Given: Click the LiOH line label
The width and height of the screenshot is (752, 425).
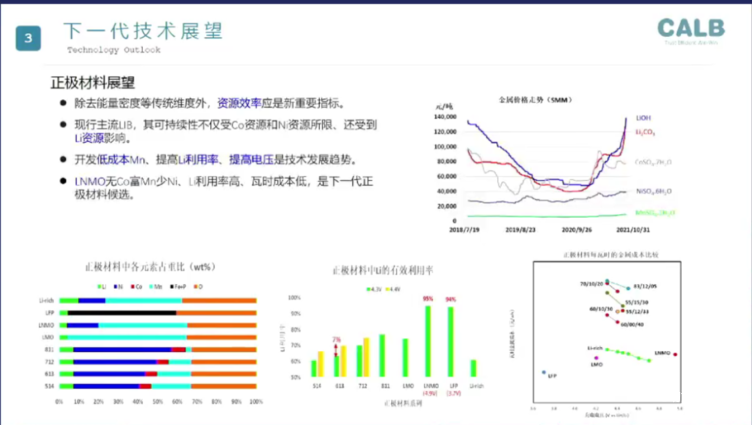Looking at the screenshot, I should pos(643,118).
